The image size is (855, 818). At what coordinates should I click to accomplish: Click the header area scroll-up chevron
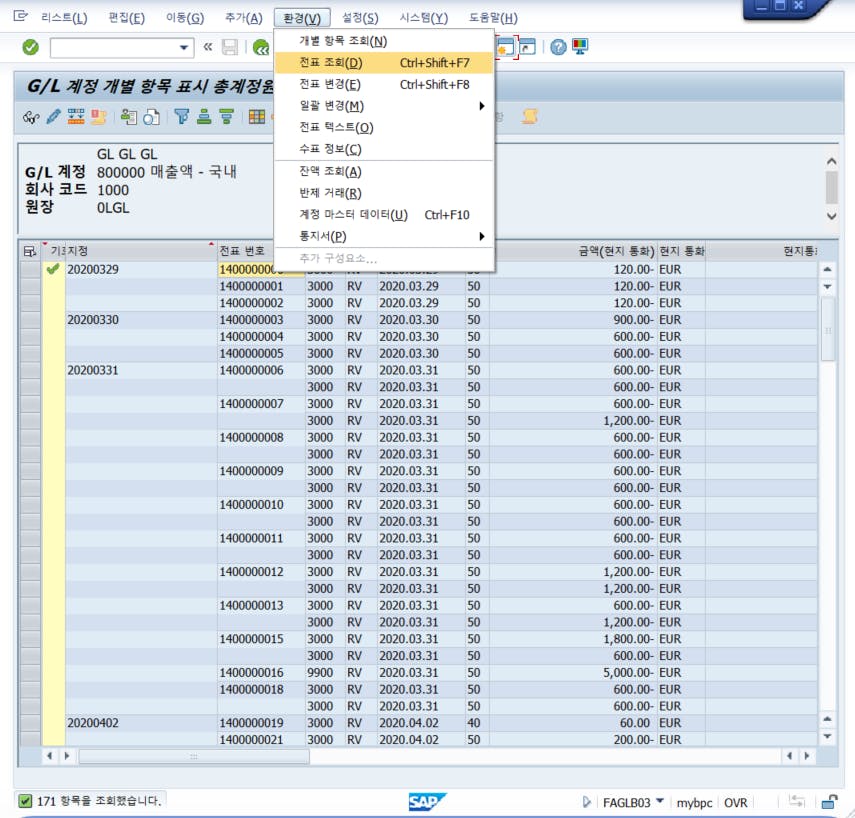831,161
